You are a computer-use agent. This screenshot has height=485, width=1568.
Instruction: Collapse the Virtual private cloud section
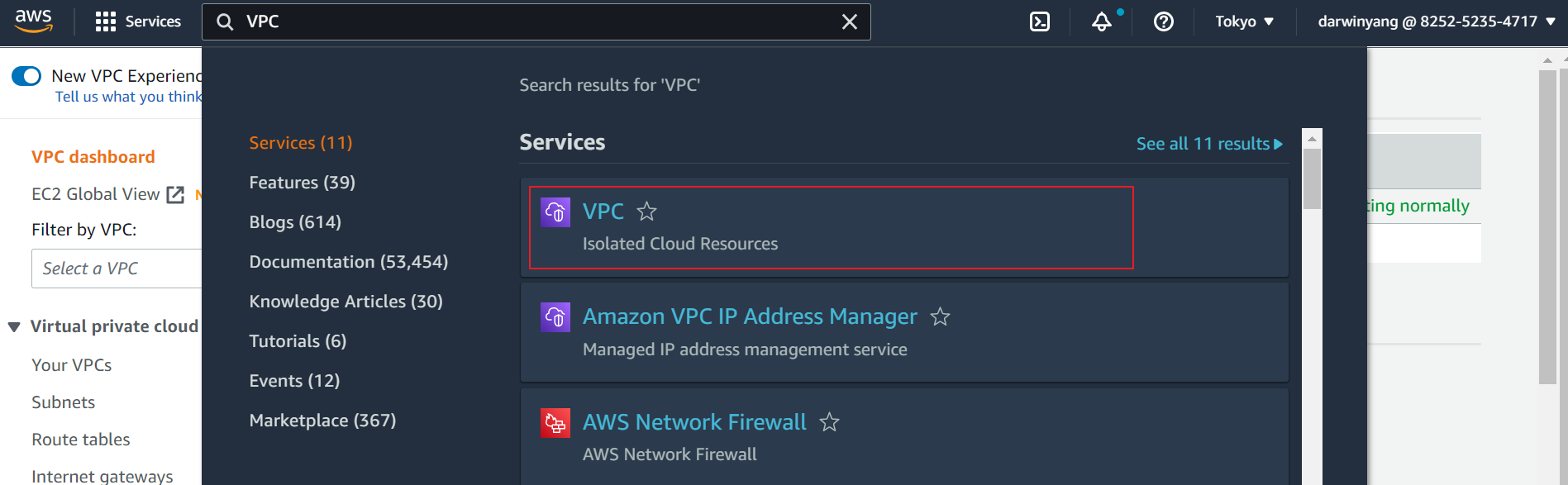tap(14, 327)
